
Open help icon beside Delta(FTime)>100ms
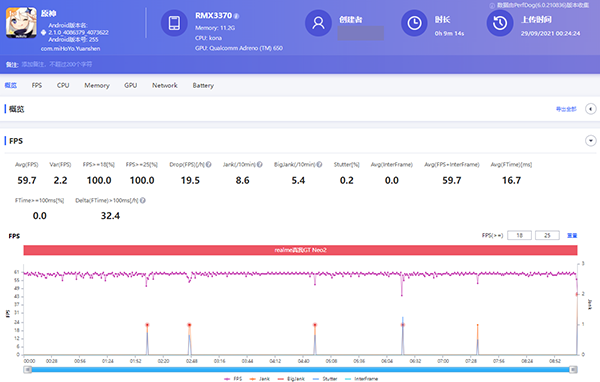pyautogui.click(x=143, y=200)
